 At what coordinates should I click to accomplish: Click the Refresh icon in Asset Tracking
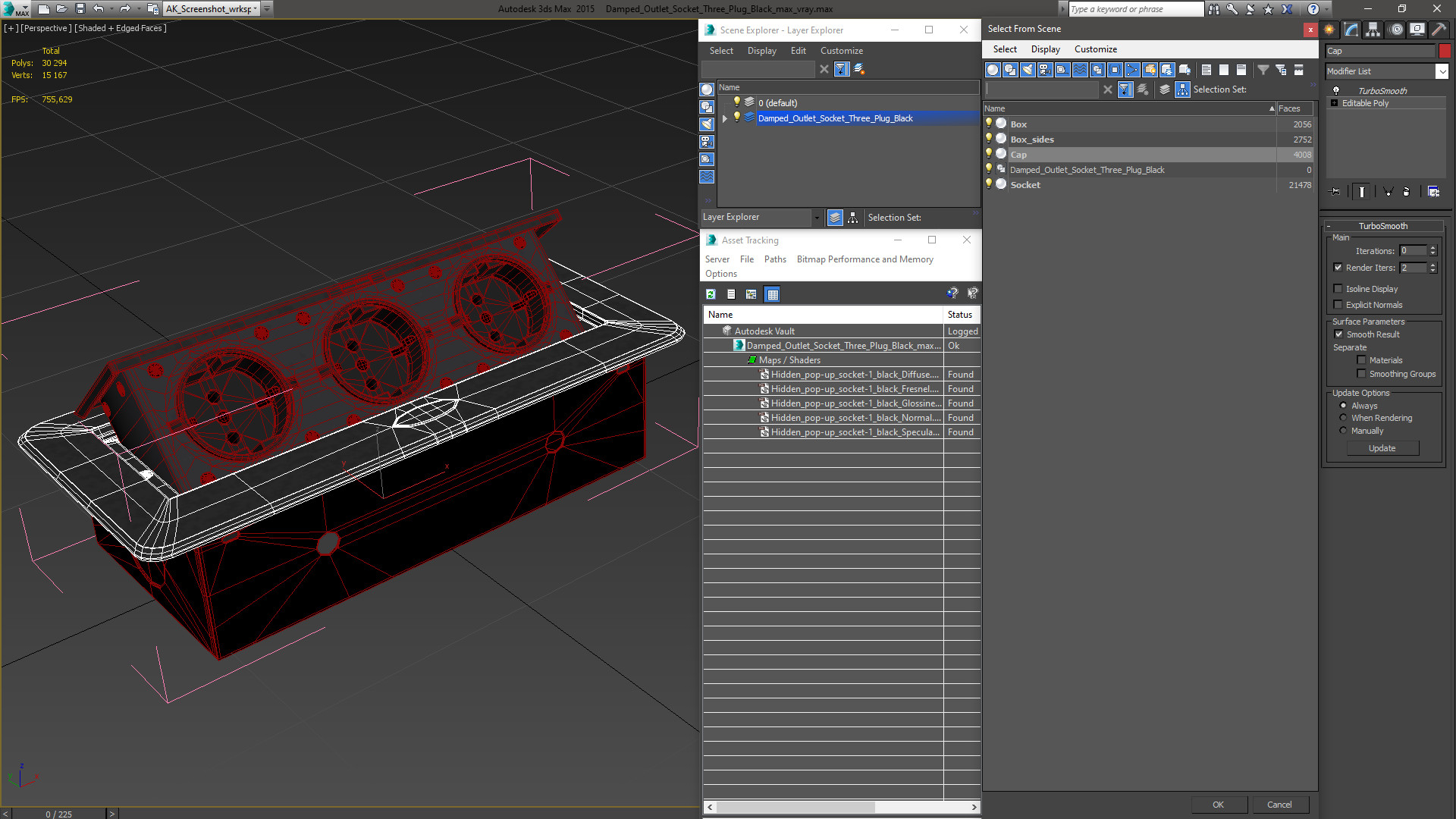coord(711,294)
